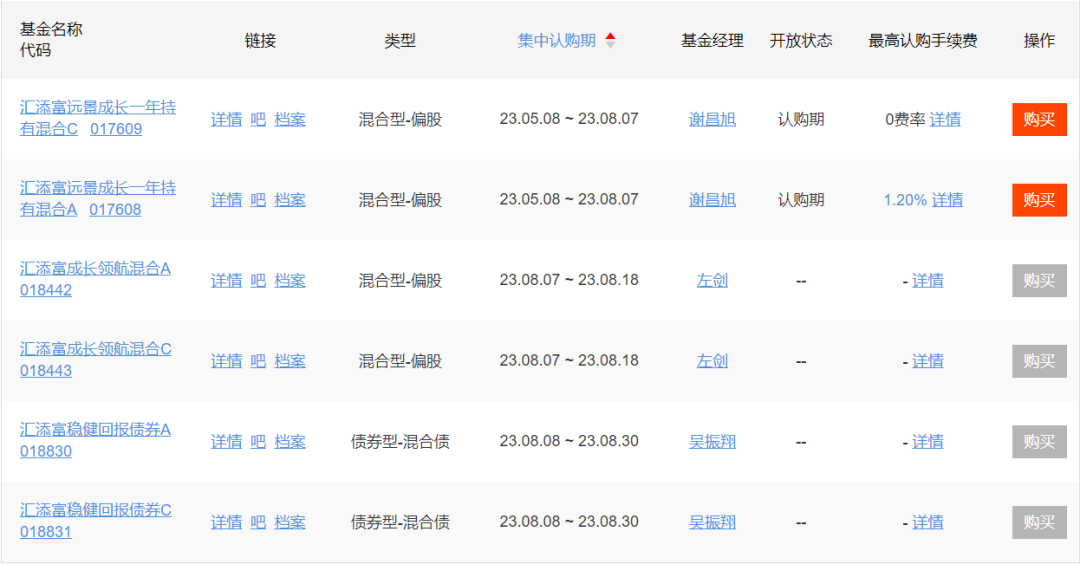Open 吧 forum link for fund 018443
Image resolution: width=1080 pixels, height=564 pixels.
pyautogui.click(x=258, y=361)
